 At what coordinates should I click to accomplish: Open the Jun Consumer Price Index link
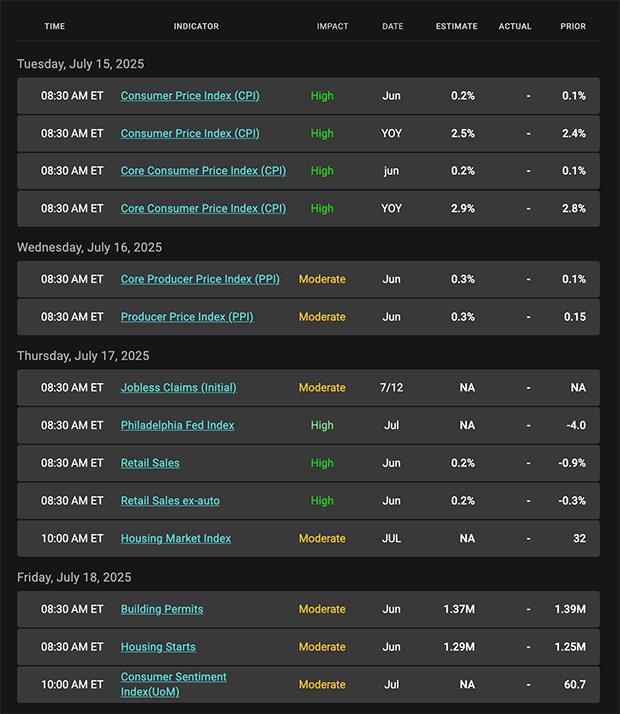[x=190, y=96]
